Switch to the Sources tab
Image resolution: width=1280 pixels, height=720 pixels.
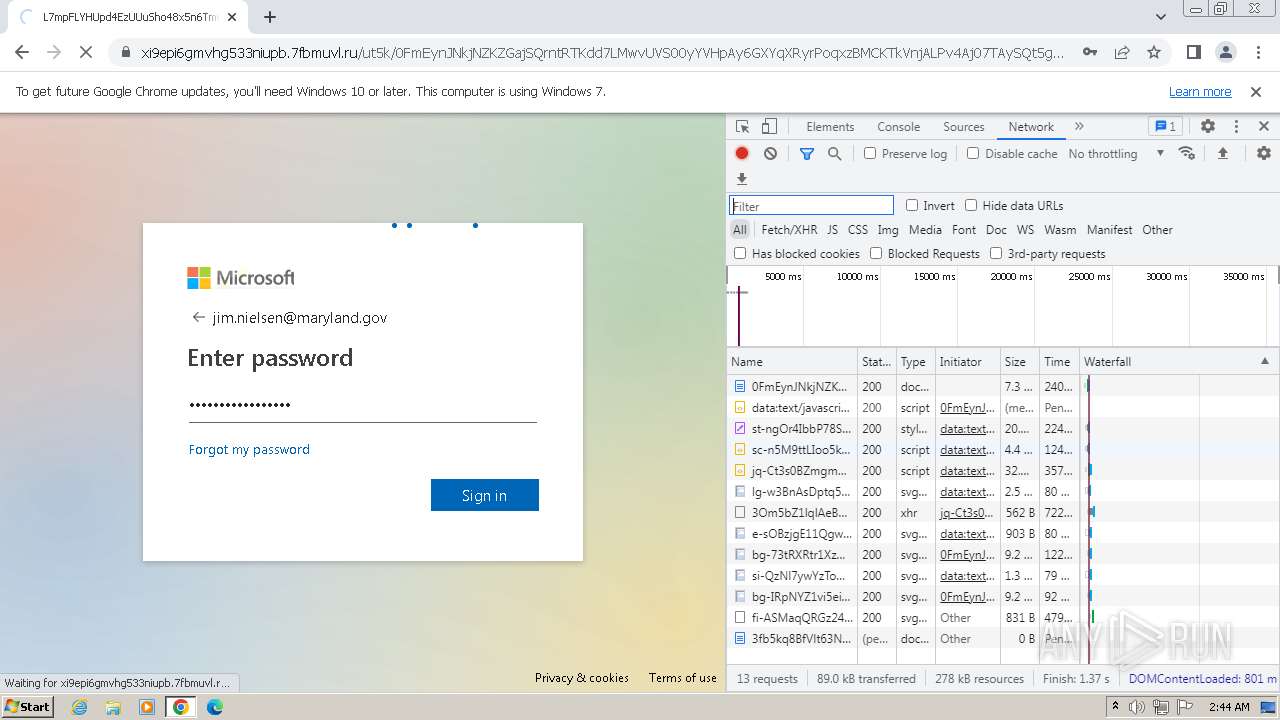click(964, 127)
